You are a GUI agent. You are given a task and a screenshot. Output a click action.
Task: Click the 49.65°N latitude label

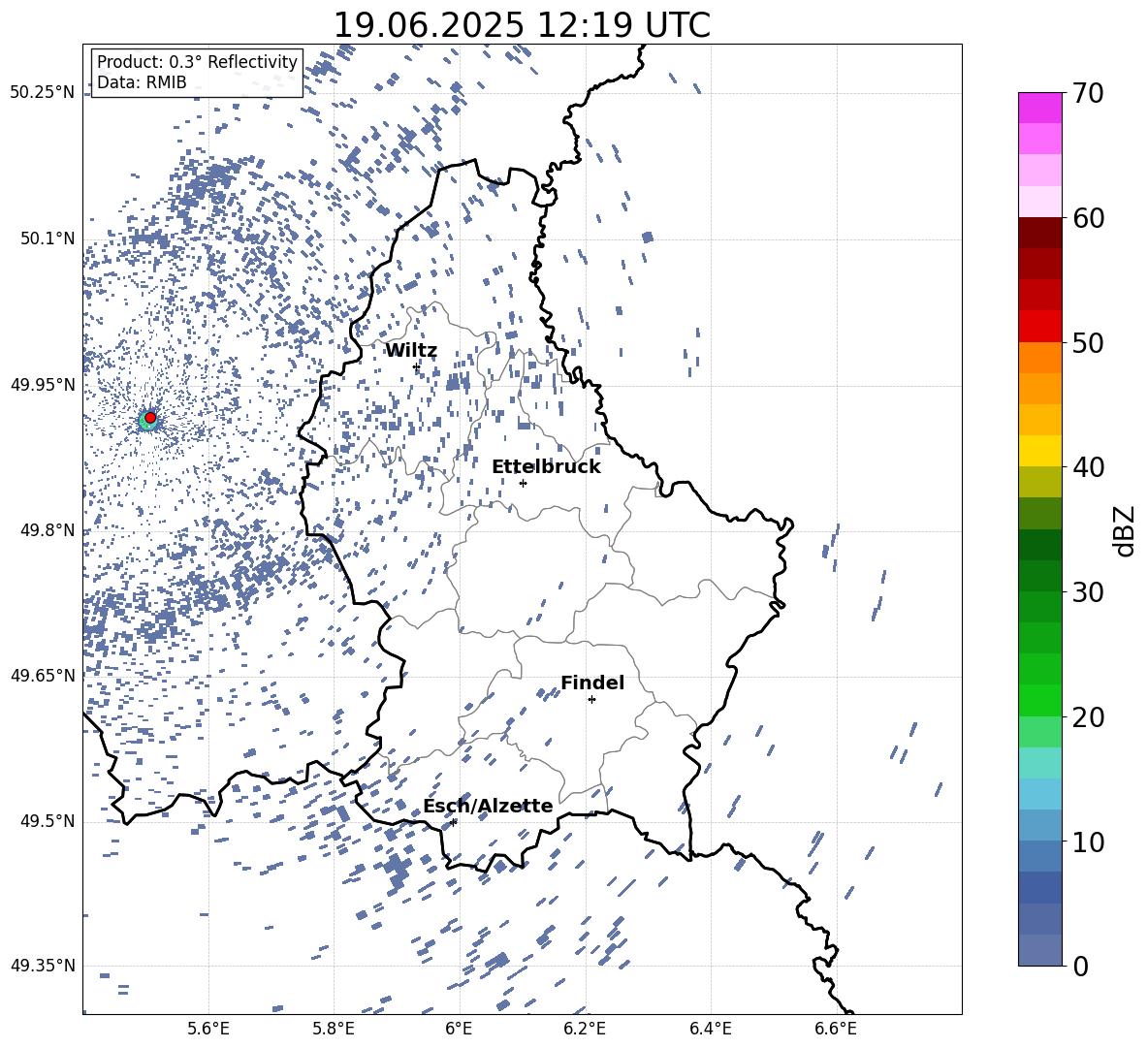tap(42, 676)
